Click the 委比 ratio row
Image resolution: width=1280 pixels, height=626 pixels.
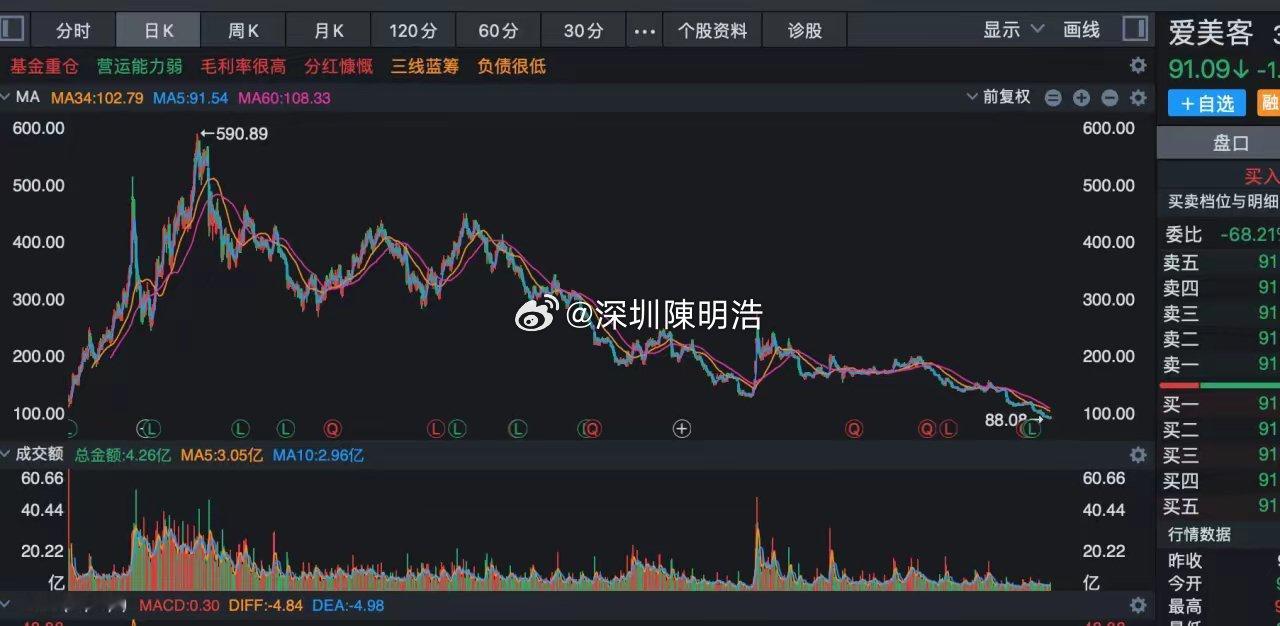[1219, 234]
